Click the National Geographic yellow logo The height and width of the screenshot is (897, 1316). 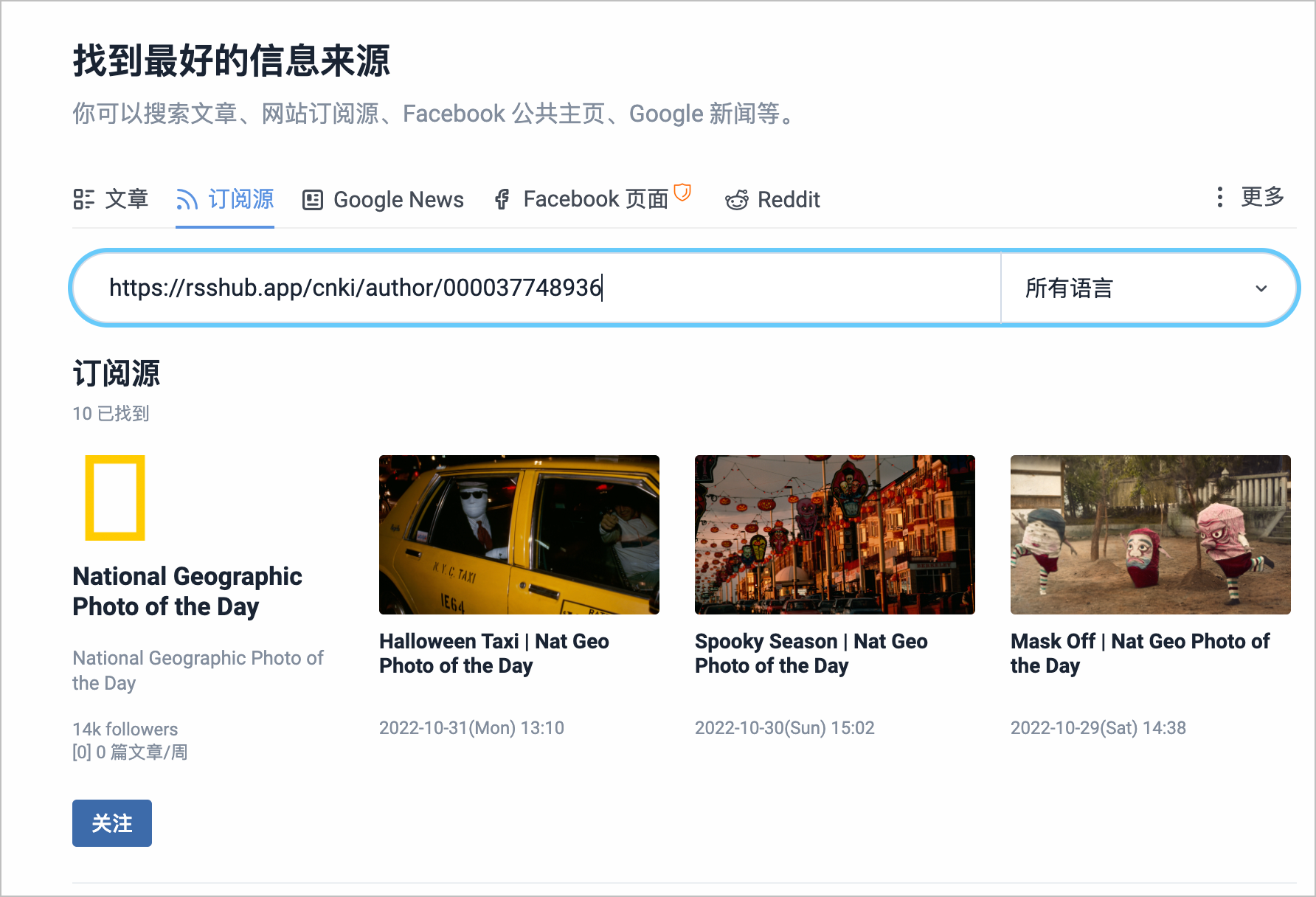pos(114,499)
